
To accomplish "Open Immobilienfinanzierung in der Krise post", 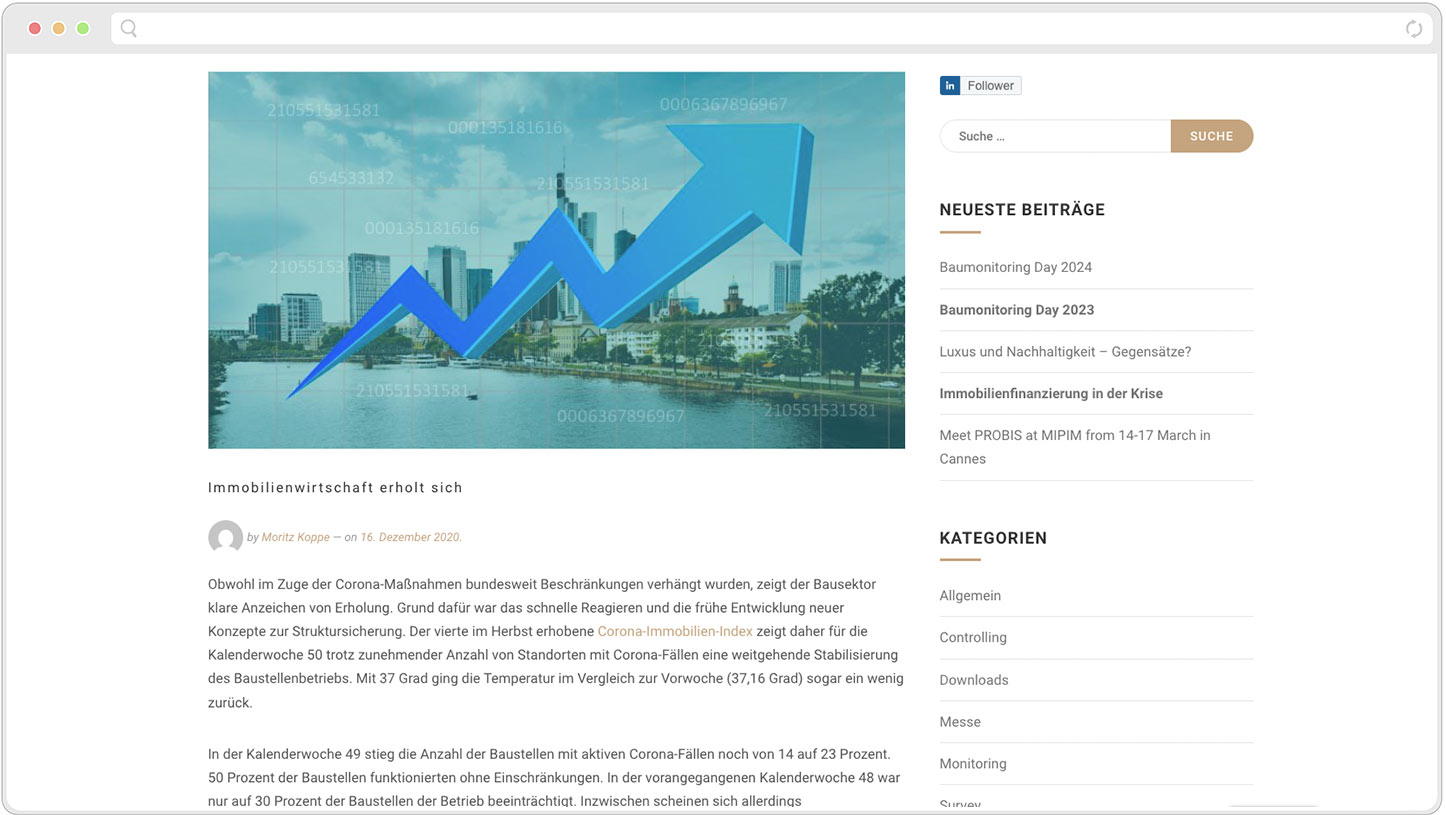I will 1050,394.
